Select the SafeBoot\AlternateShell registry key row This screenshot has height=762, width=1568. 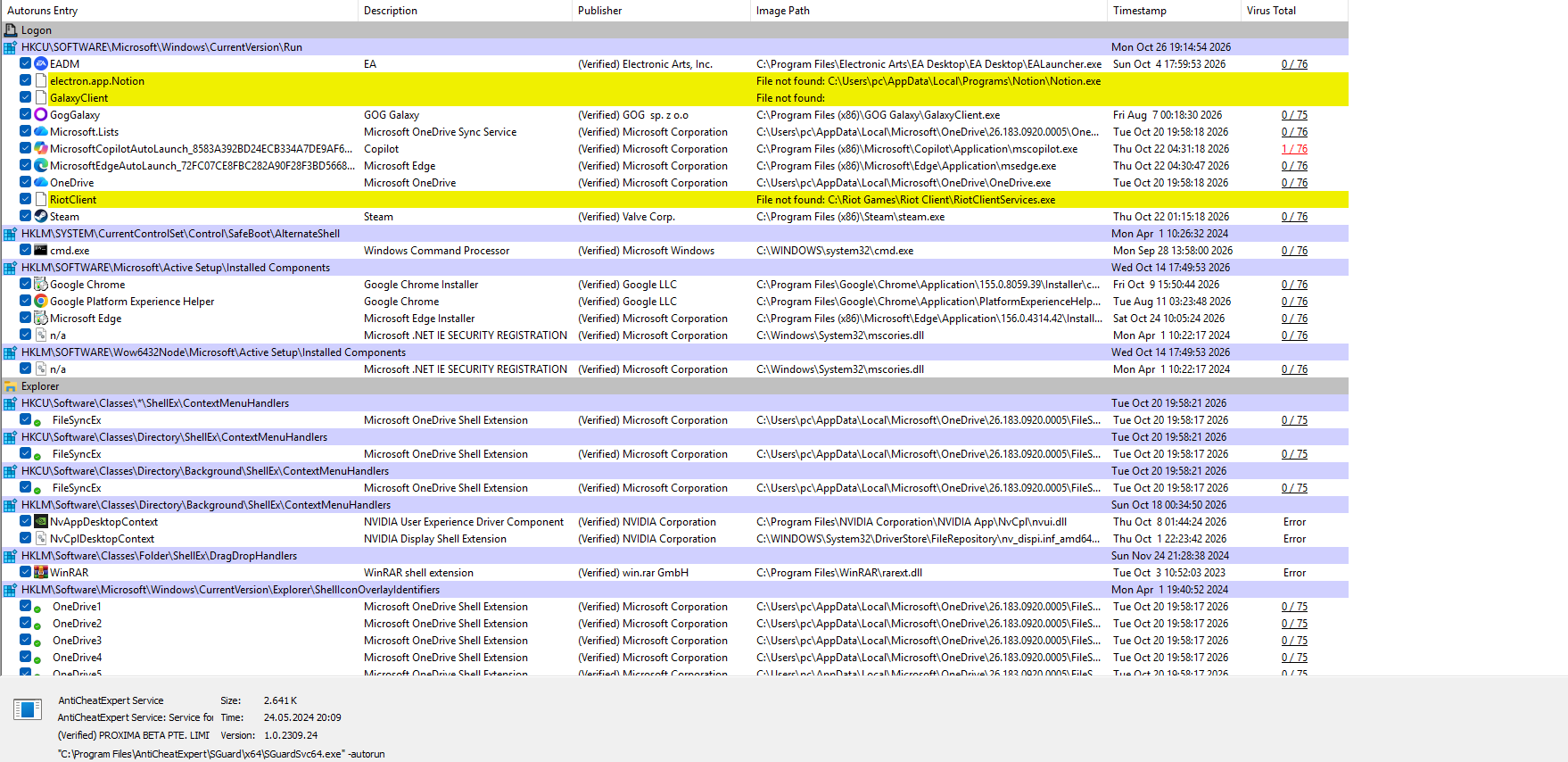pos(674,234)
